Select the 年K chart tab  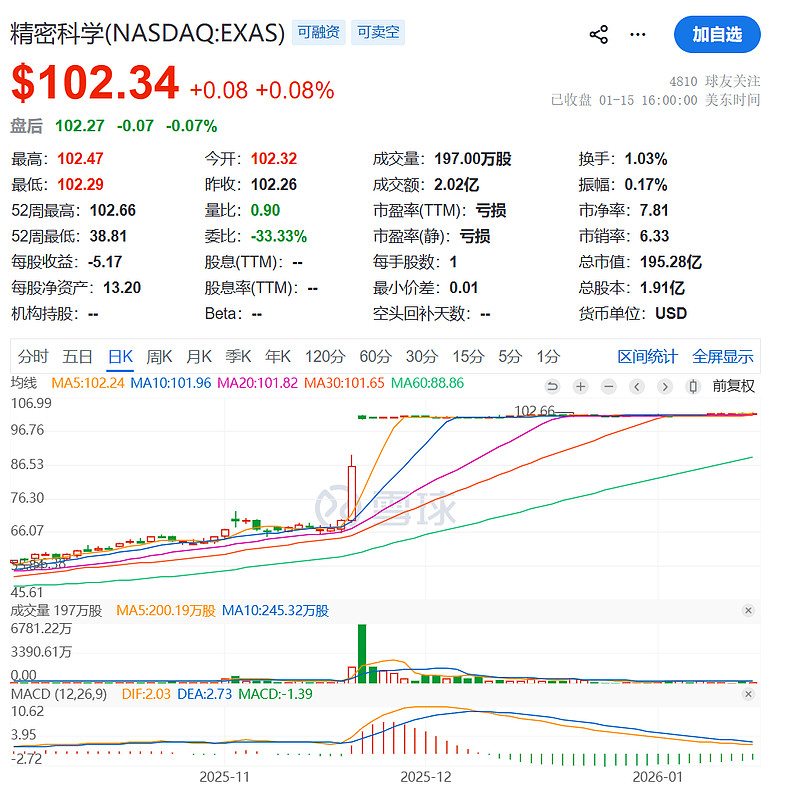278,356
